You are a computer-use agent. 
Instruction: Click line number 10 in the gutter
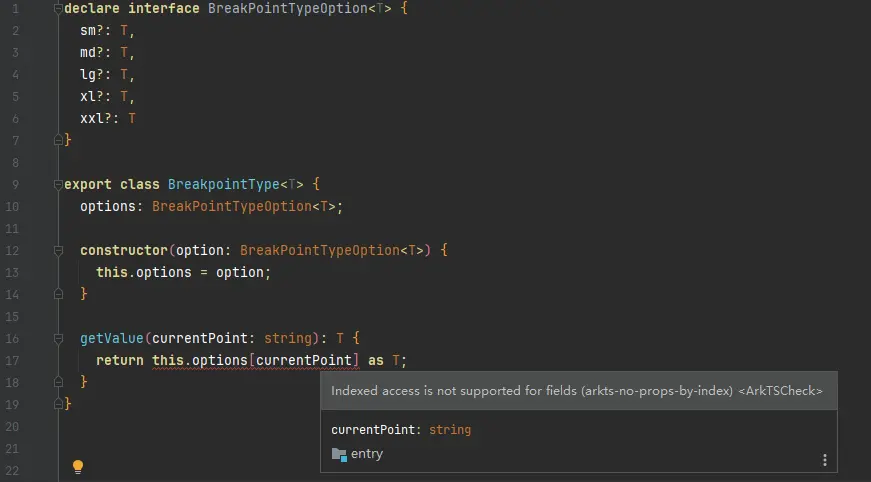point(11,206)
